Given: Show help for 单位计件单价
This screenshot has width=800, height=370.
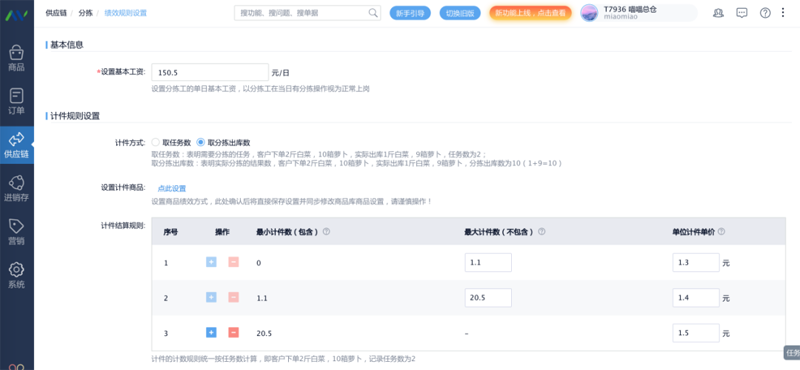Looking at the screenshot, I should 721,232.
